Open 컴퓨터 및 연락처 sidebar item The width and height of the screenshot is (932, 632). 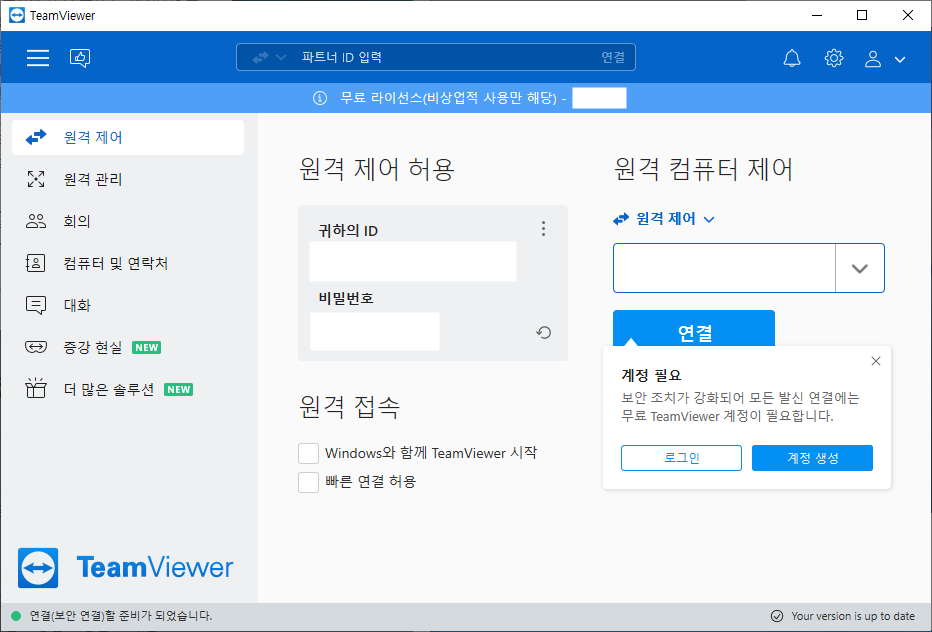click(128, 263)
